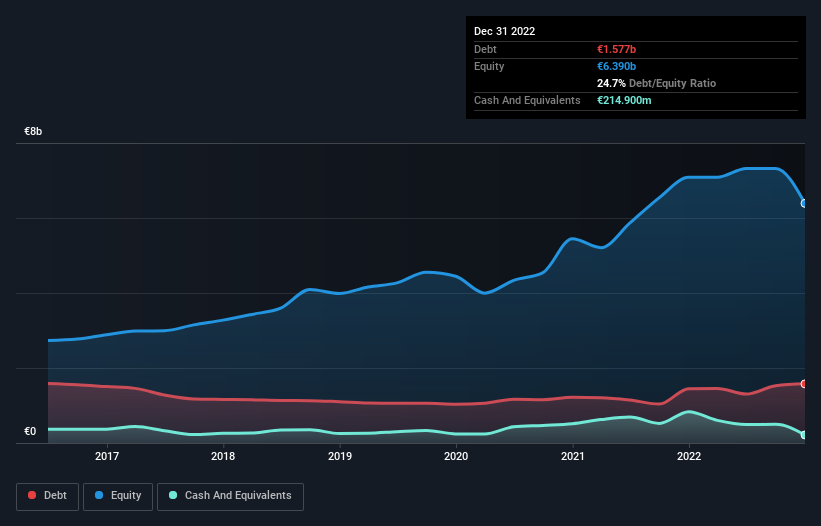Click the 2017 x-axis label
The image size is (821, 526).
[x=107, y=456]
